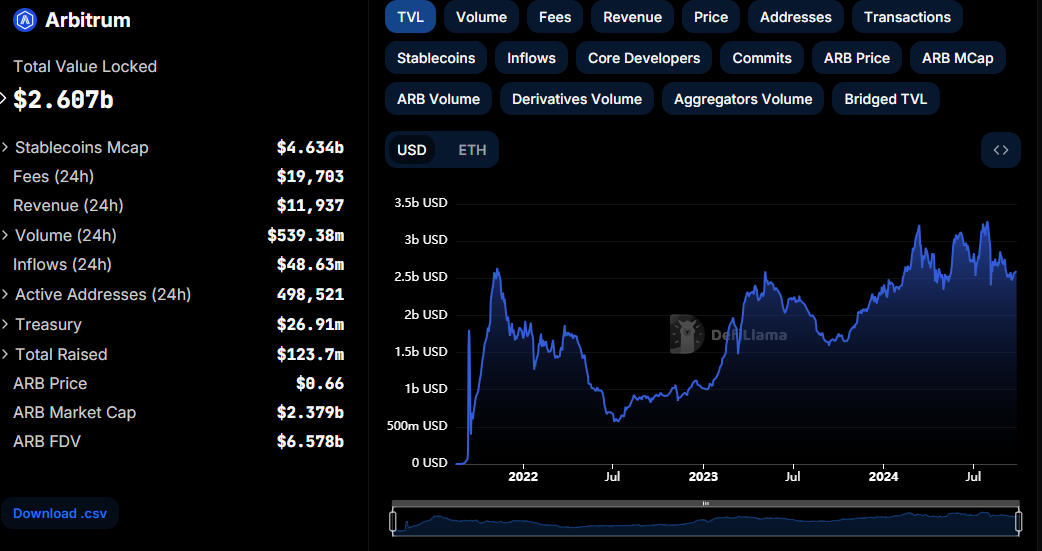The width and height of the screenshot is (1042, 551).
Task: Toggle the Revenue chart metric
Action: (x=632, y=17)
